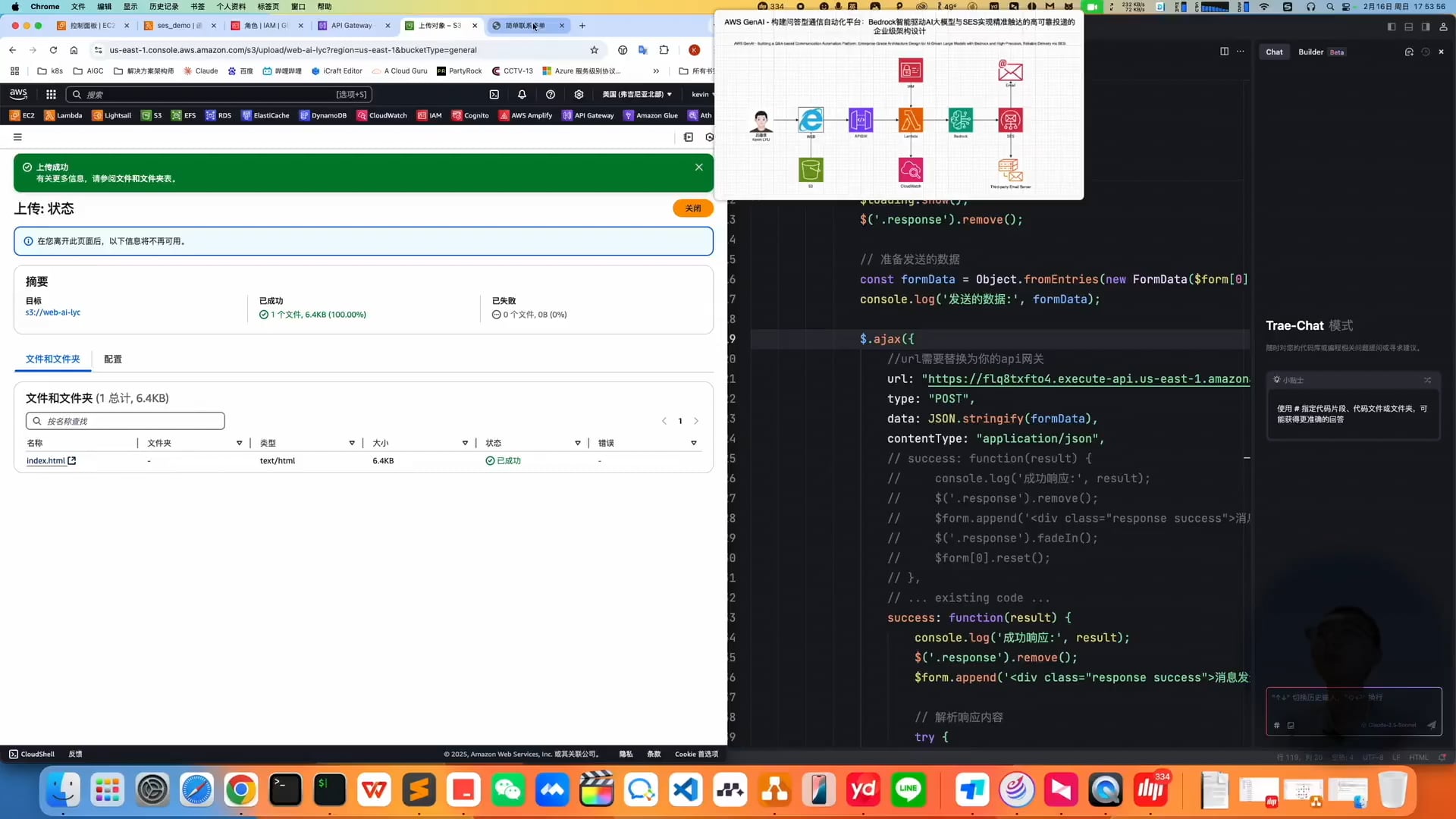Open the s3://web-ai-lyc target link
The height and width of the screenshot is (819, 1456).
pyautogui.click(x=53, y=312)
